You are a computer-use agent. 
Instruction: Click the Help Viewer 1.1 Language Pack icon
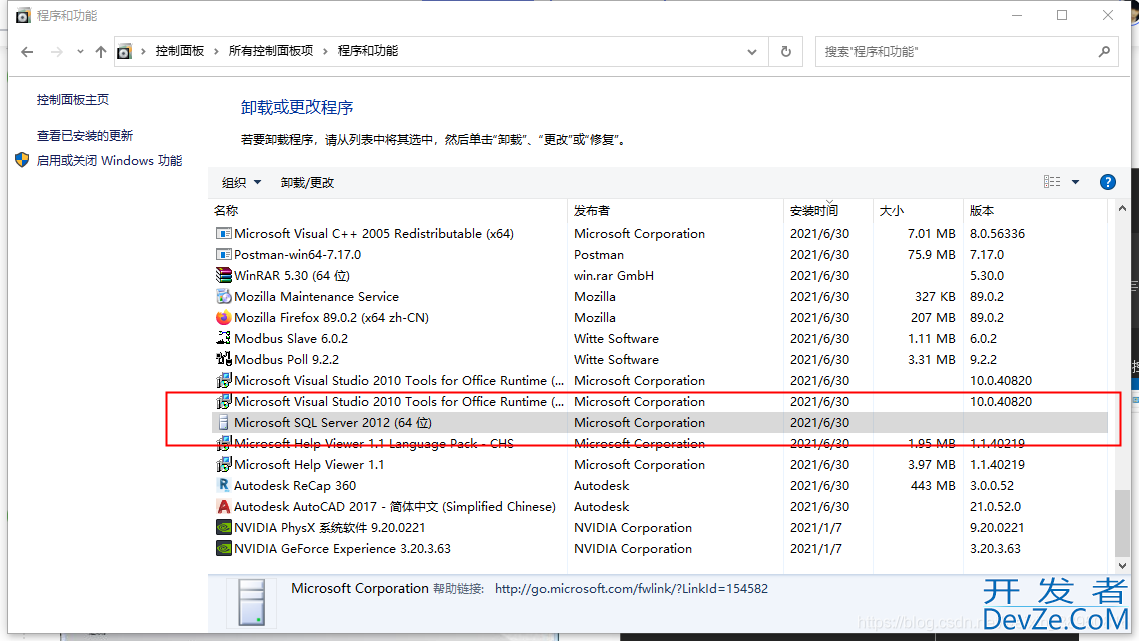click(224, 443)
